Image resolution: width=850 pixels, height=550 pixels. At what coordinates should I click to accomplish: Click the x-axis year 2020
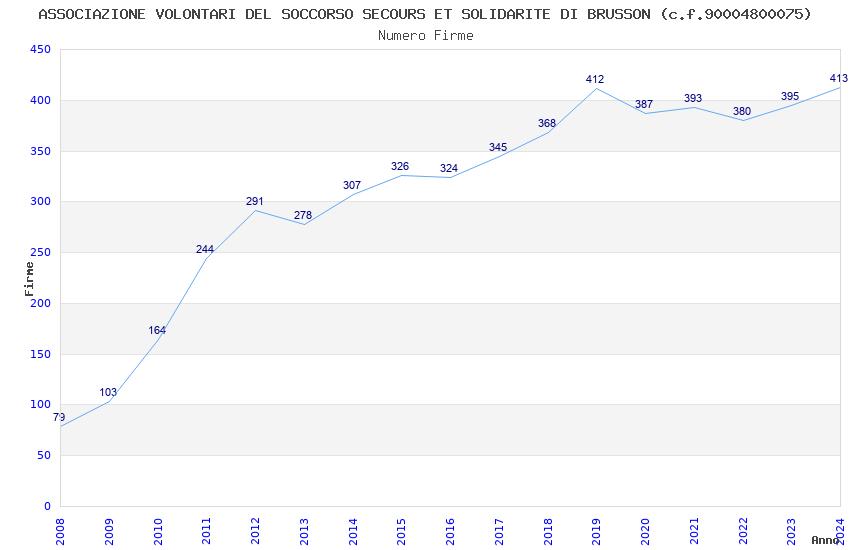pos(645,531)
